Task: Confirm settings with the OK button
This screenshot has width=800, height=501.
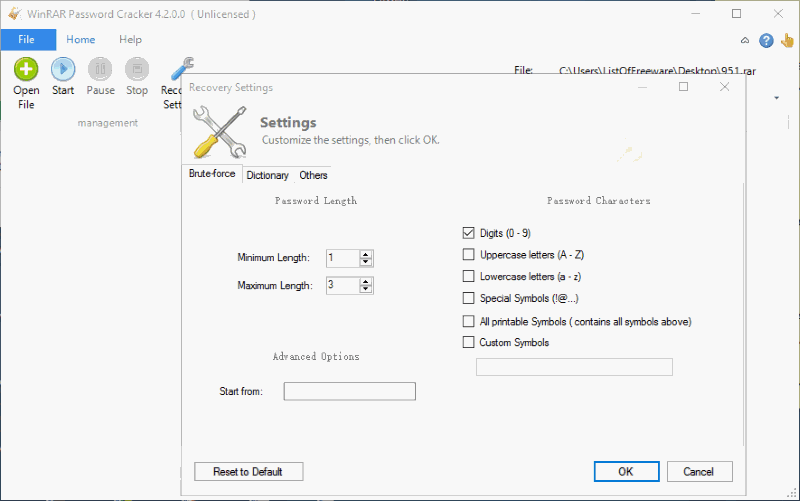Action: [x=626, y=471]
